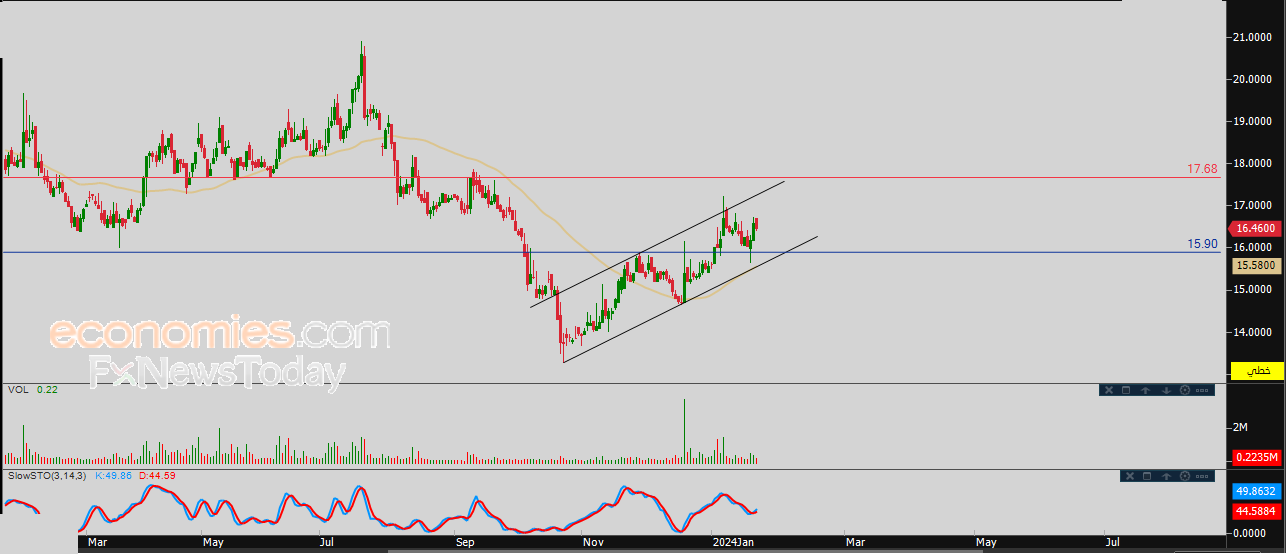The height and width of the screenshot is (554, 1286).
Task: Click the SlowSTO(3,14,3) indicator label
Action: pyautogui.click(x=46, y=475)
